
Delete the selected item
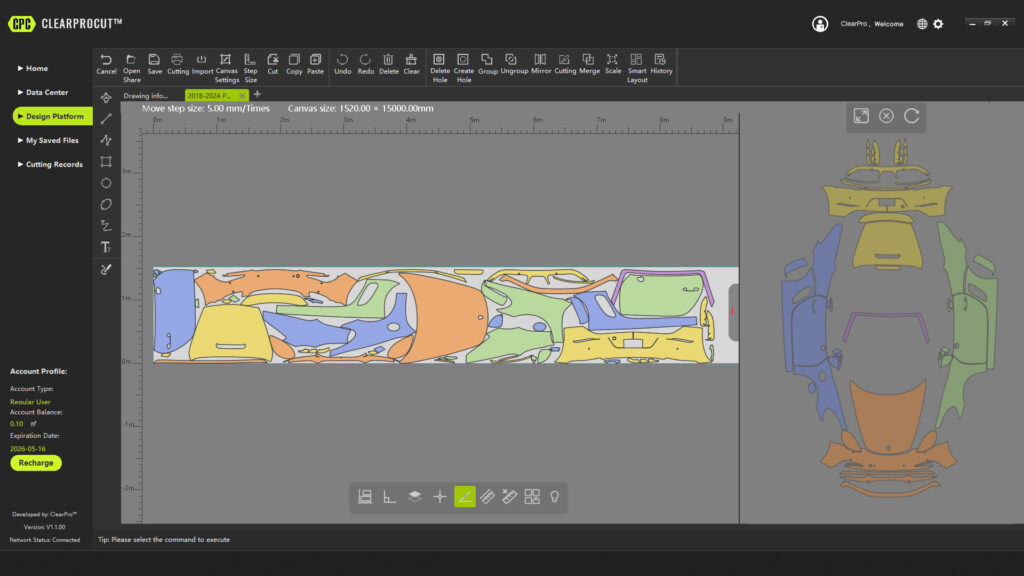[388, 64]
